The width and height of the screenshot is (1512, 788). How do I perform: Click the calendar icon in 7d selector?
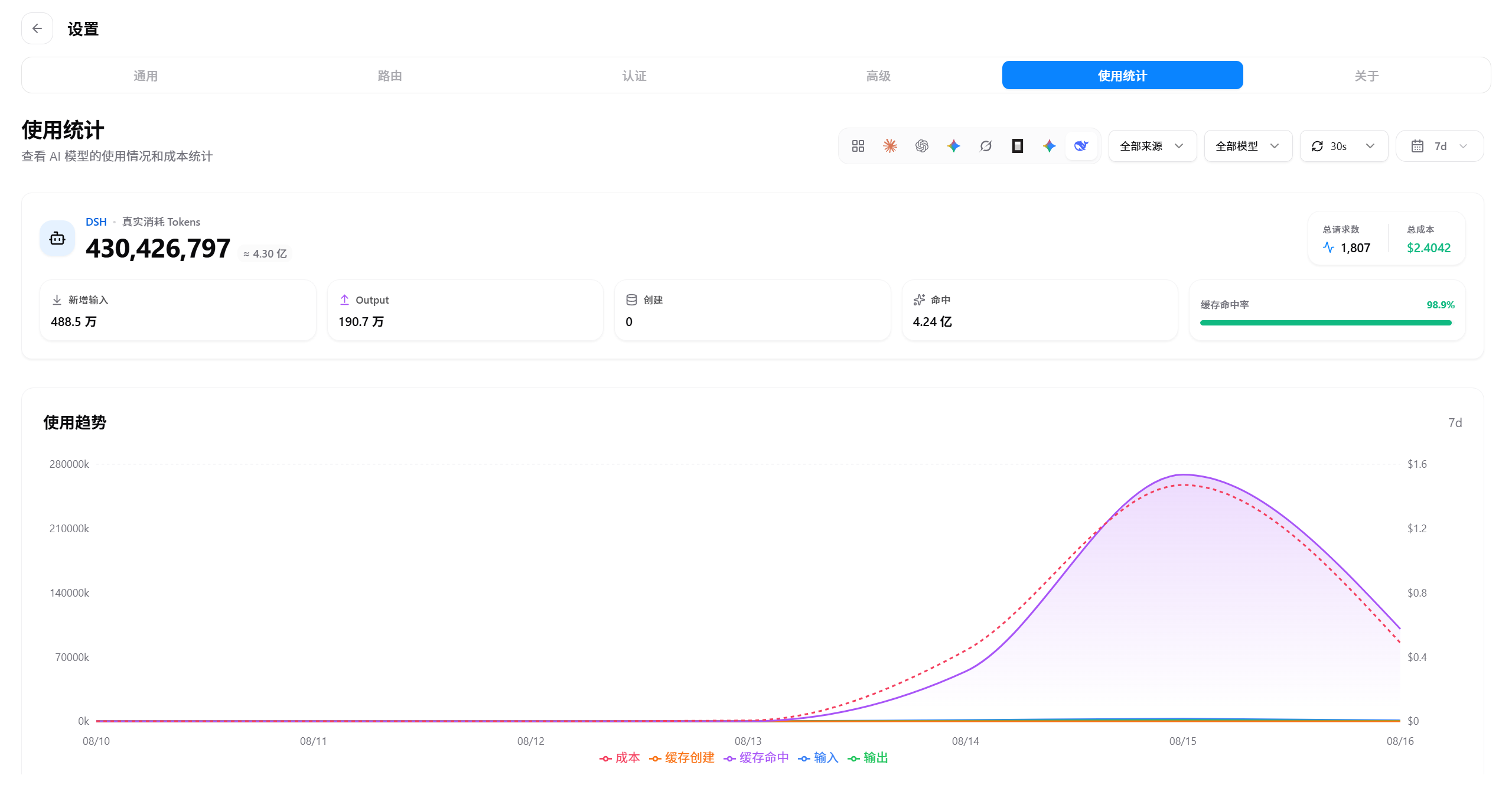click(1417, 146)
